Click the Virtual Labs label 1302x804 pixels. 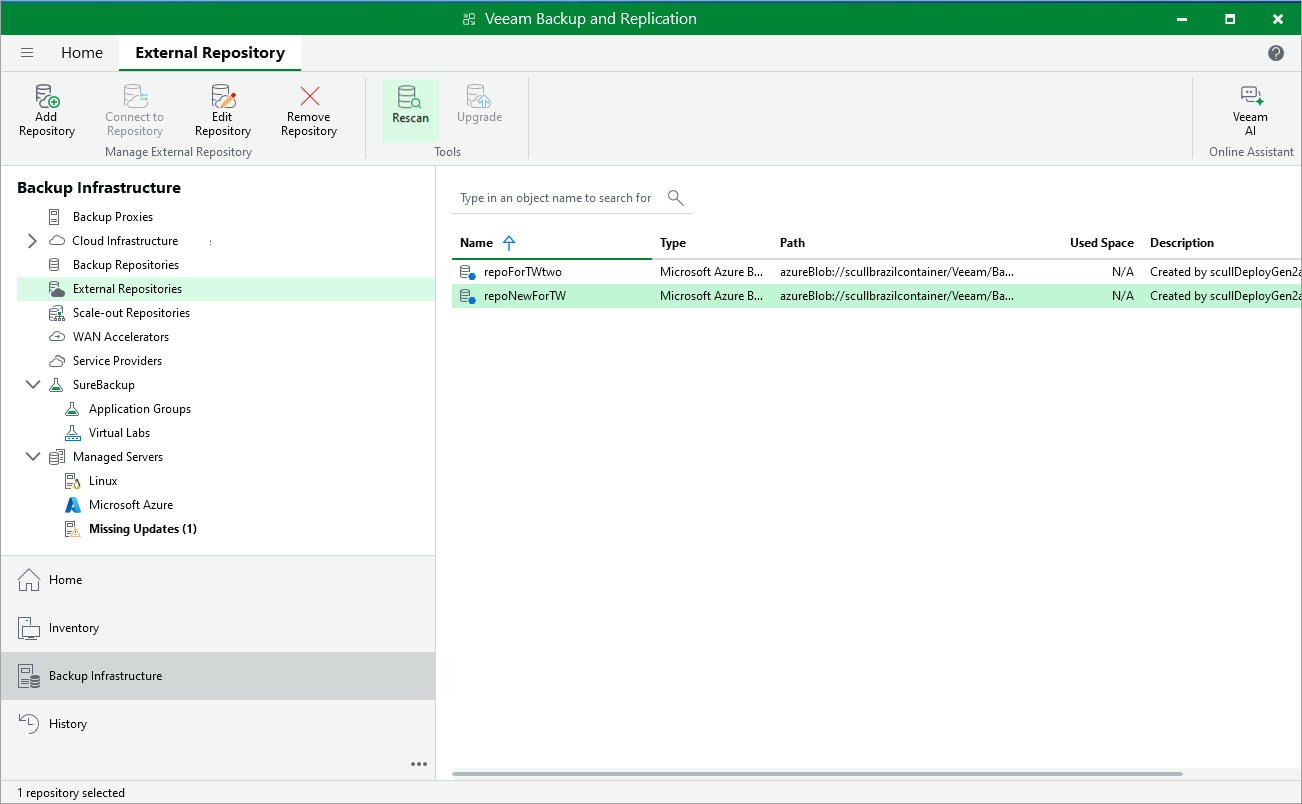pos(120,433)
